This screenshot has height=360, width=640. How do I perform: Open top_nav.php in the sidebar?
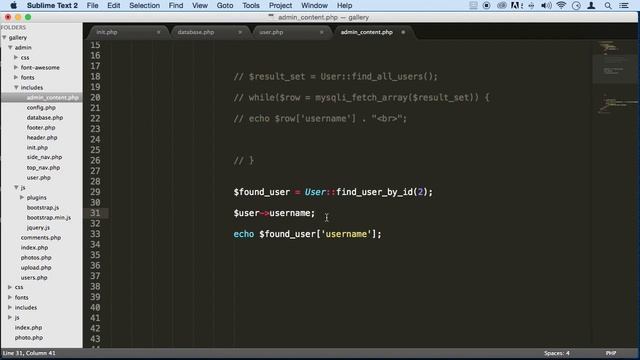[43, 167]
